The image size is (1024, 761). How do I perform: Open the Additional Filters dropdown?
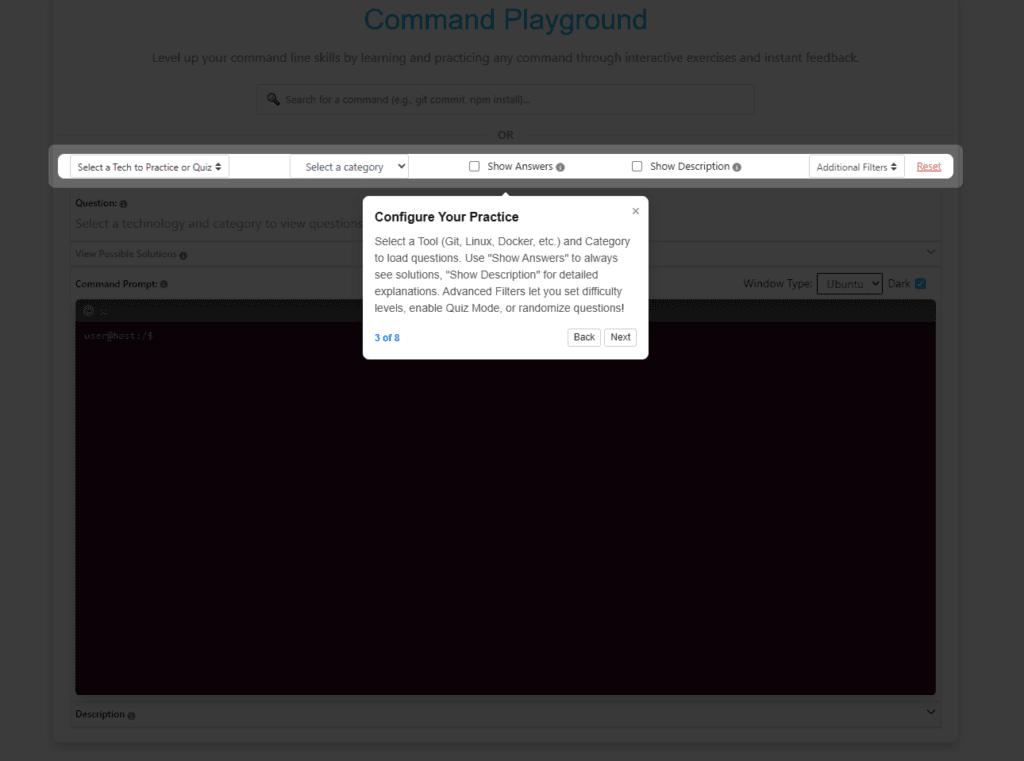coord(857,167)
